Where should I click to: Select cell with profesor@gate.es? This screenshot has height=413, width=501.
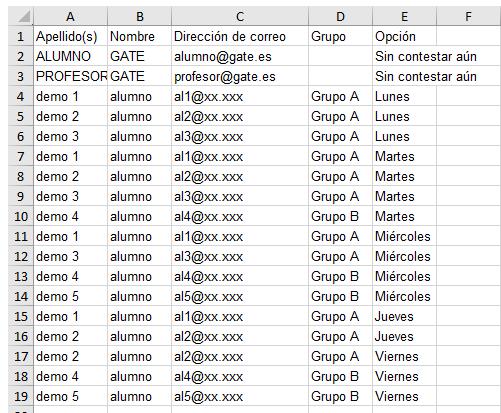tap(240, 76)
